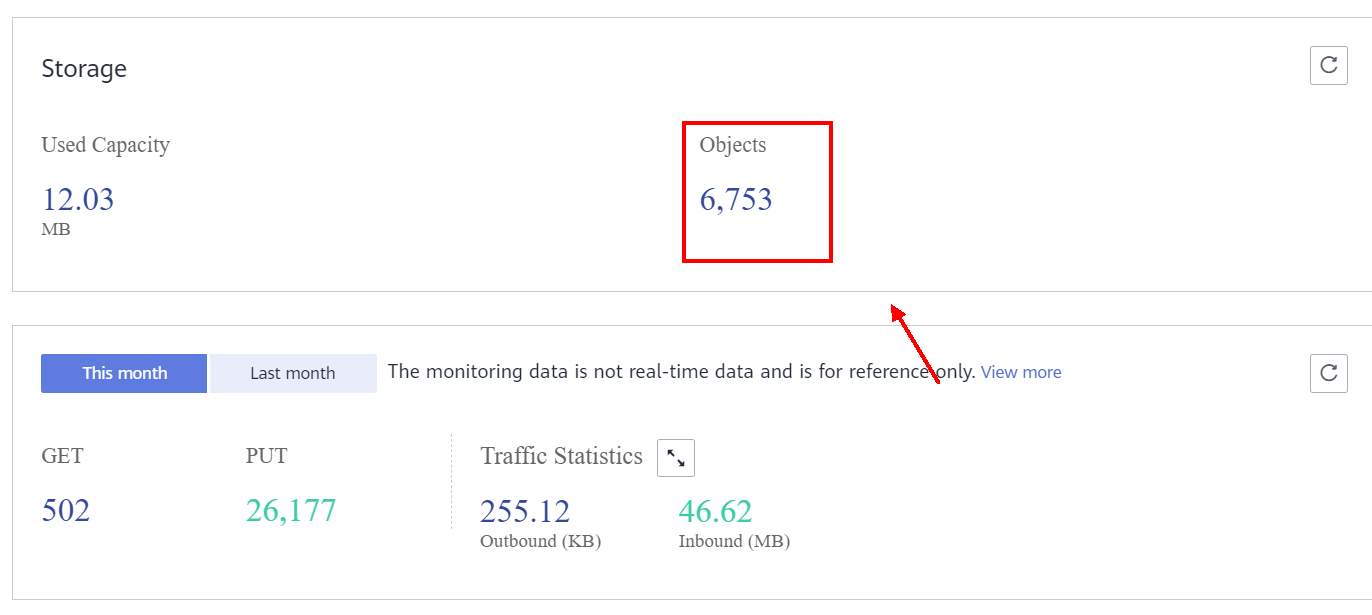Click the Used Capacity value 12.03
1372x615 pixels.
78,200
